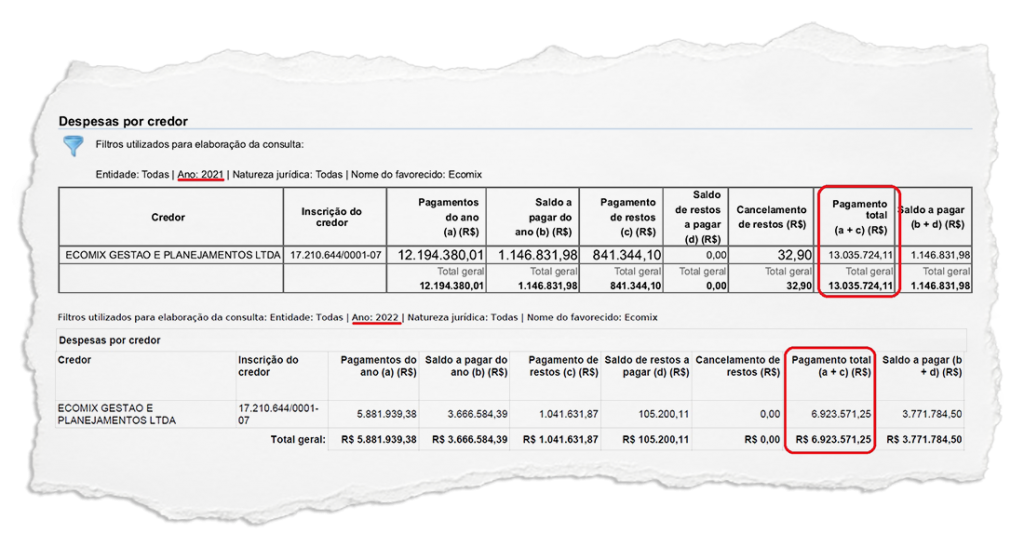
Task: Click the 'Ano: 2021' filter text
Action: 200,174
